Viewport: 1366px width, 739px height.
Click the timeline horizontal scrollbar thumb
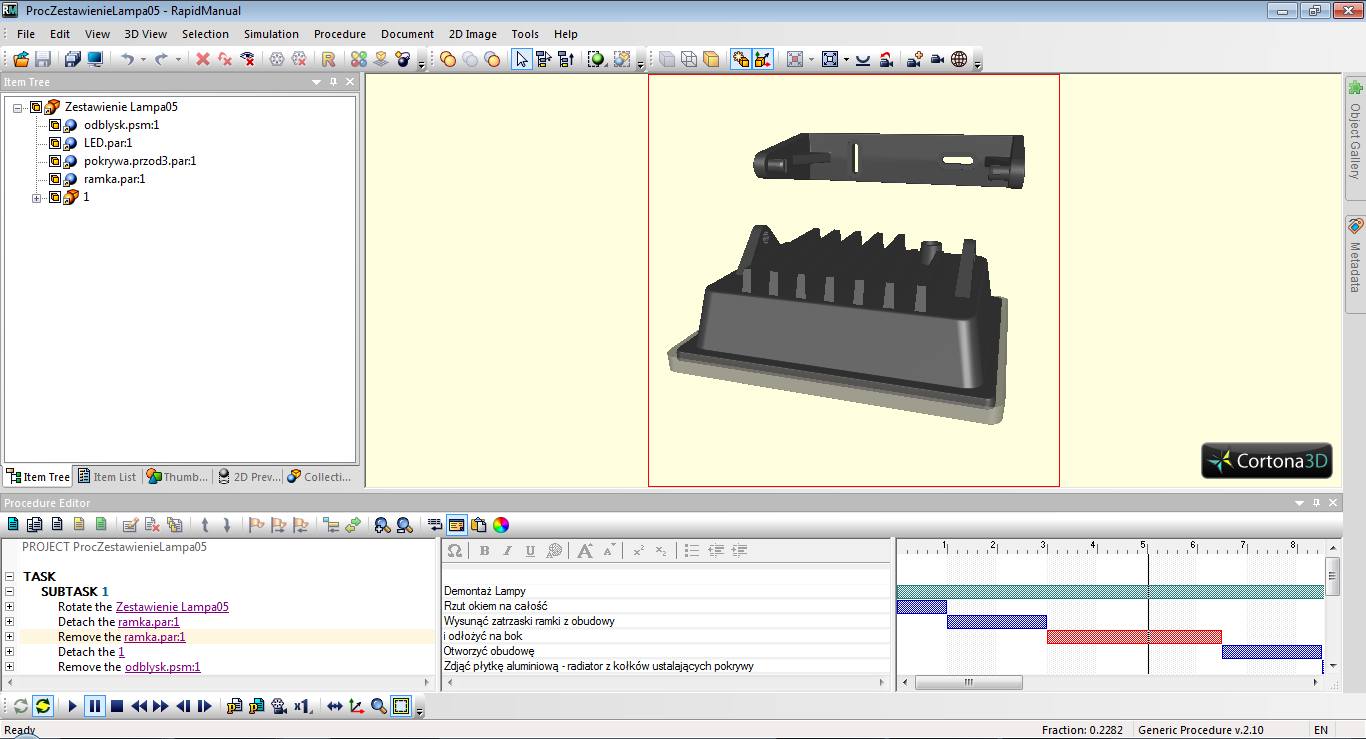point(968,682)
